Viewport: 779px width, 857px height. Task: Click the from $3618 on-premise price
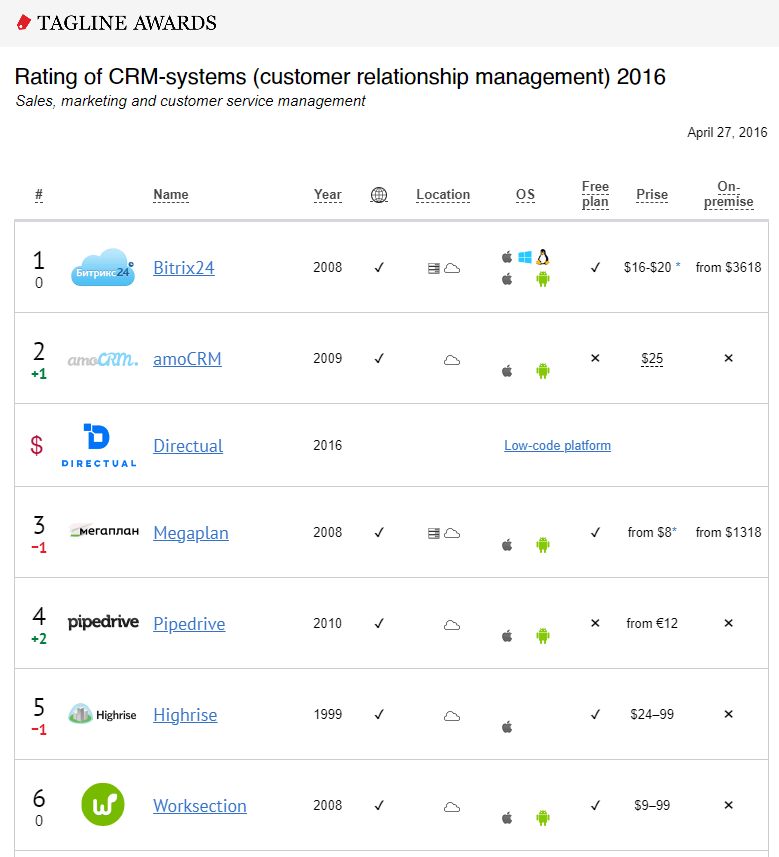[x=729, y=267]
